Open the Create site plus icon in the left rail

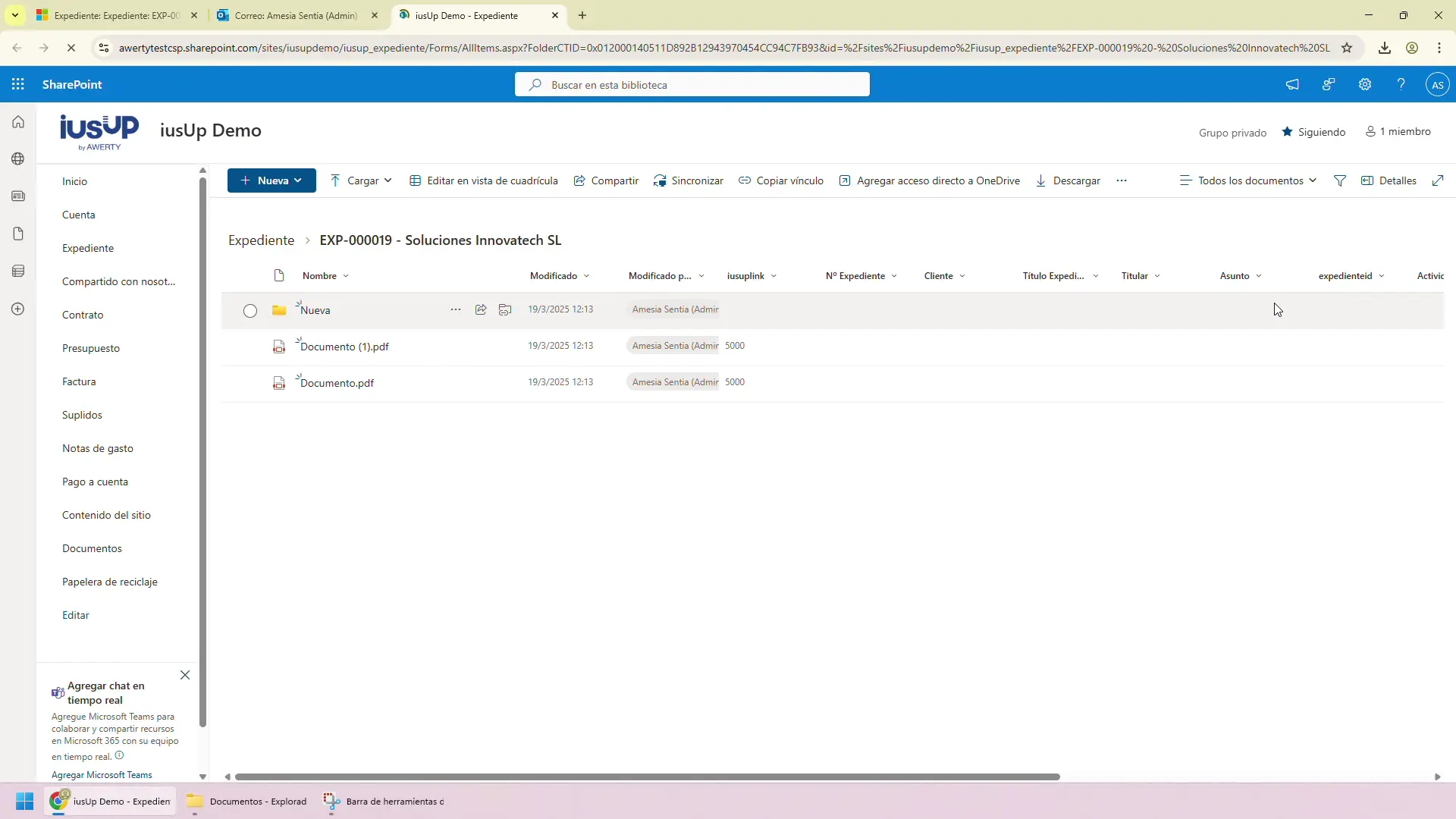pos(18,309)
